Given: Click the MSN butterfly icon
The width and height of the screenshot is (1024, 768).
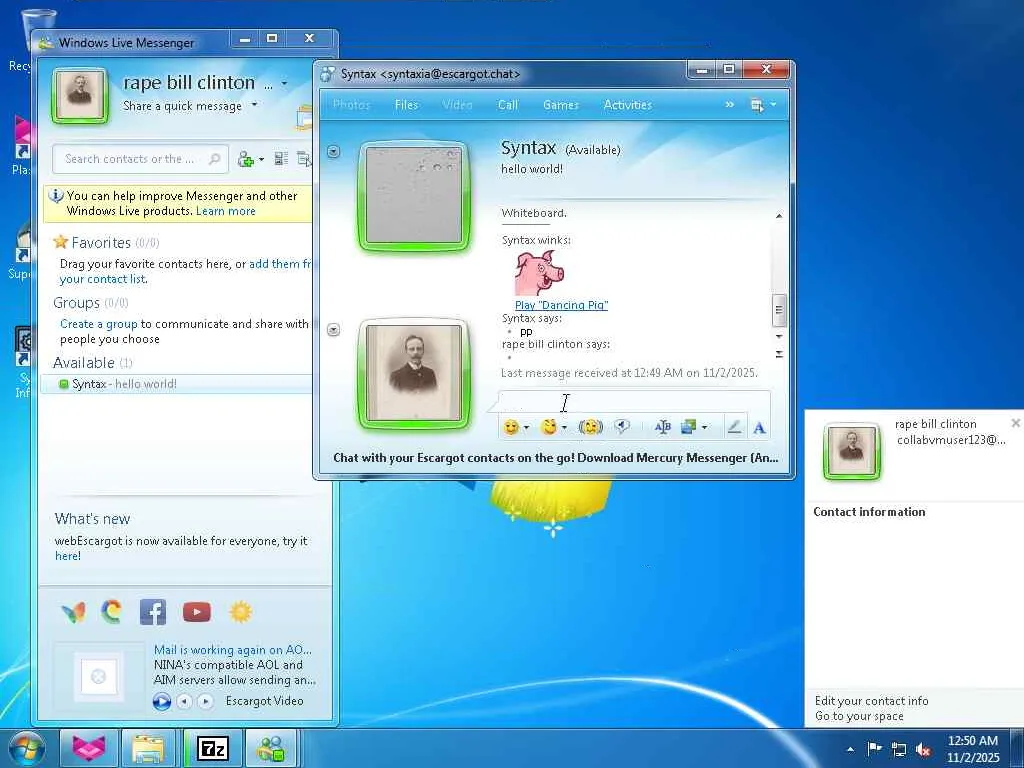Looking at the screenshot, I should point(73,612).
